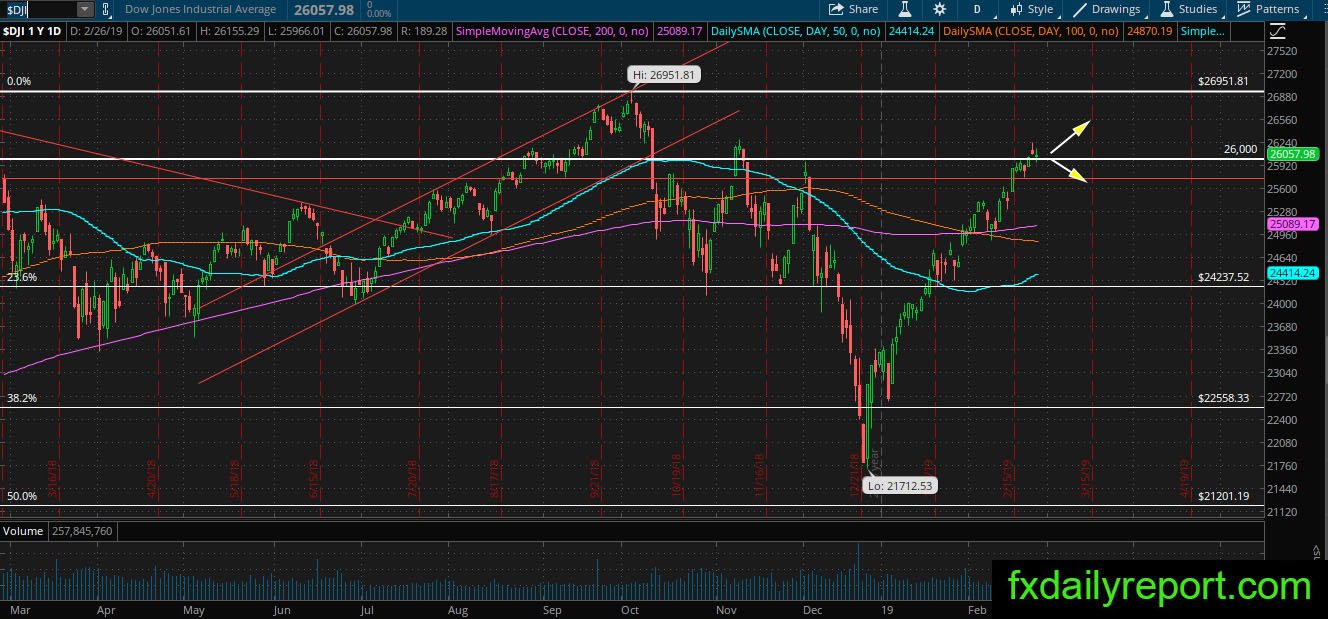Click the Lo: 21712.53 price bubble
The width and height of the screenshot is (1328, 619).
[x=900, y=485]
